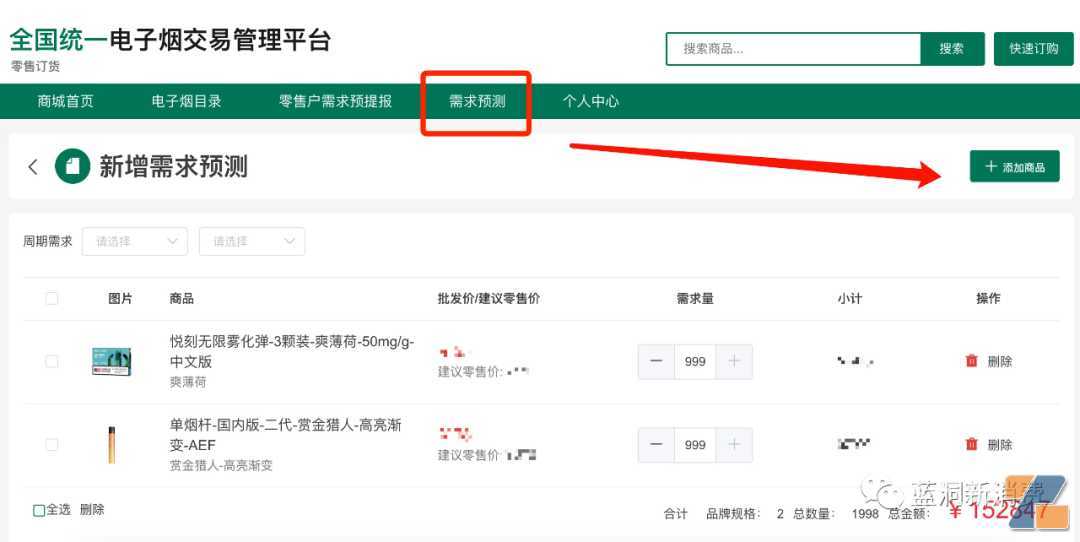The height and width of the screenshot is (542, 1080).
Task: Click the quantity field of the 单烟杆 row
Action: (695, 445)
